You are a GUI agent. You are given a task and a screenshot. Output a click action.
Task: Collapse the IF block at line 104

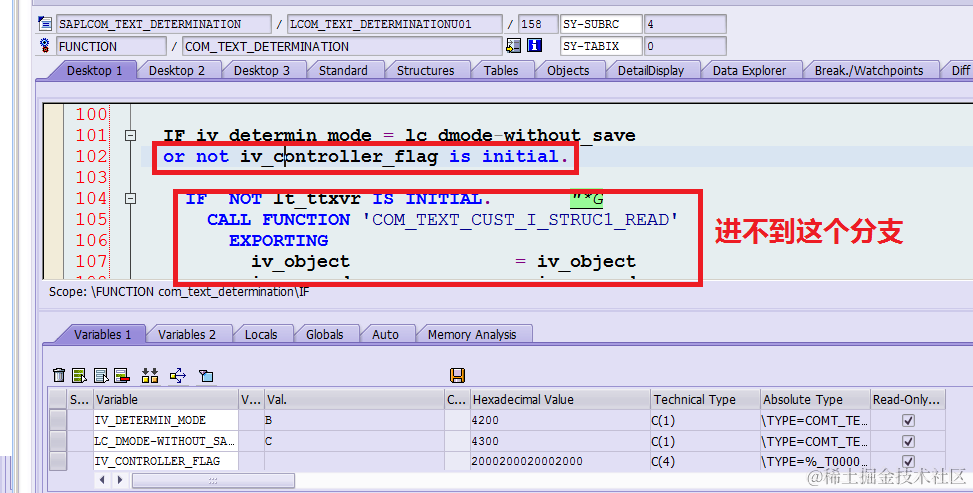pos(130,198)
